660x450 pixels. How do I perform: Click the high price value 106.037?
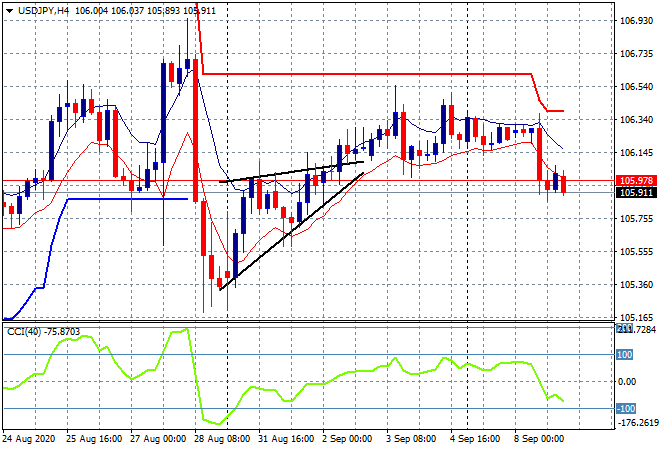pyautogui.click(x=128, y=11)
